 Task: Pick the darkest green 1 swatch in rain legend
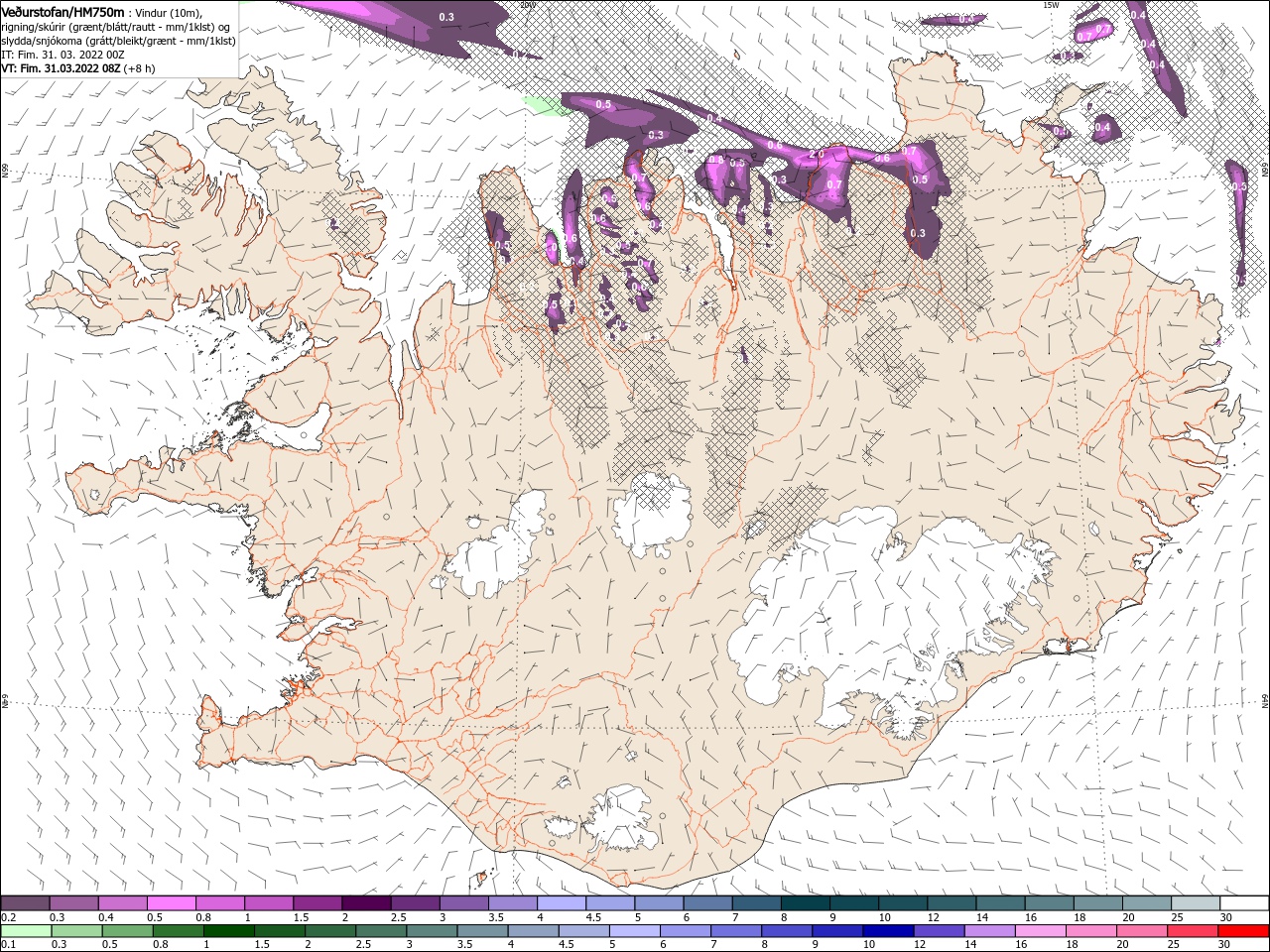[x=228, y=931]
